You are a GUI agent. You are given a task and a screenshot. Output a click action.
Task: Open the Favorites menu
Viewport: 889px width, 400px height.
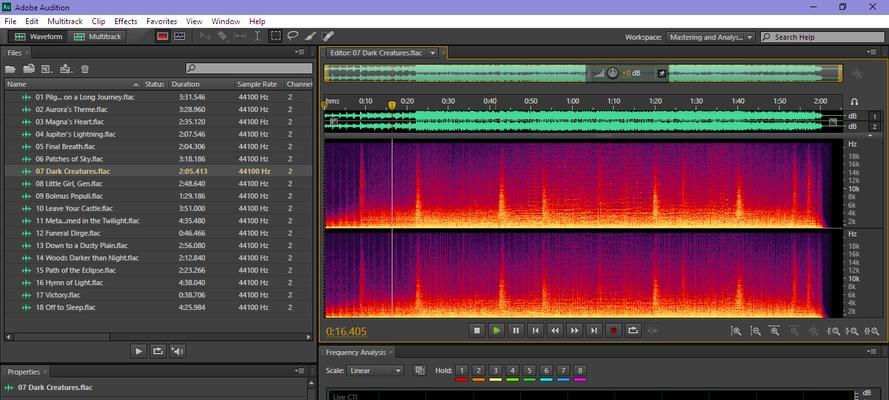(x=162, y=21)
